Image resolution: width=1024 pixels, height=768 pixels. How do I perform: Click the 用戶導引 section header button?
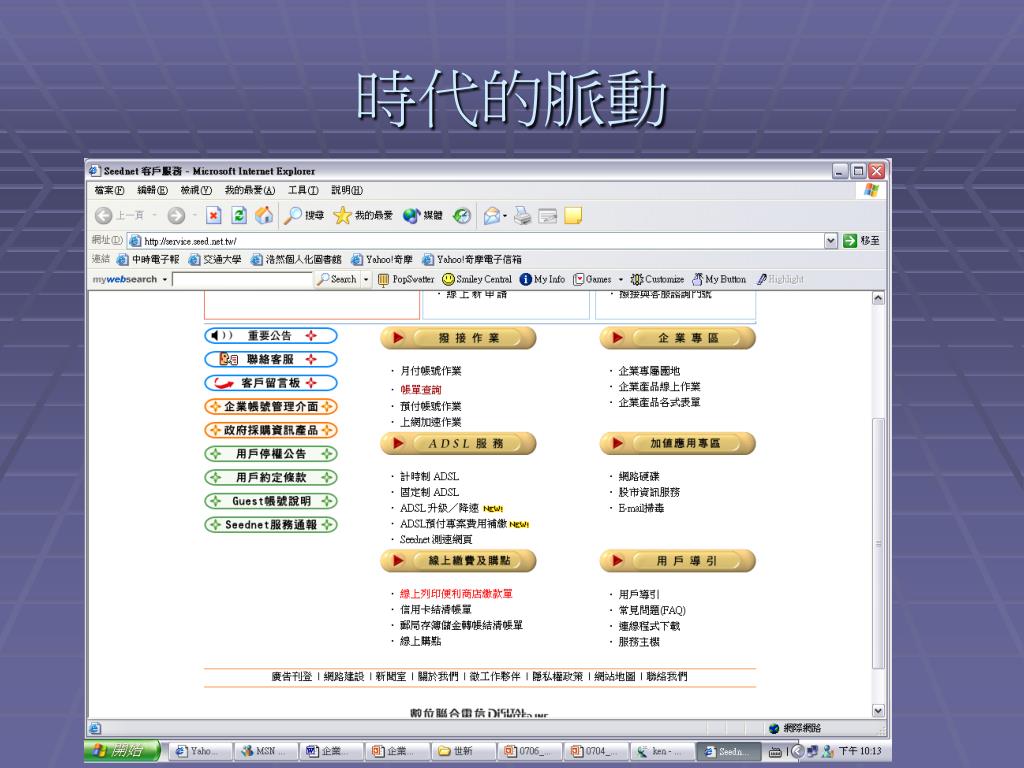(677, 561)
